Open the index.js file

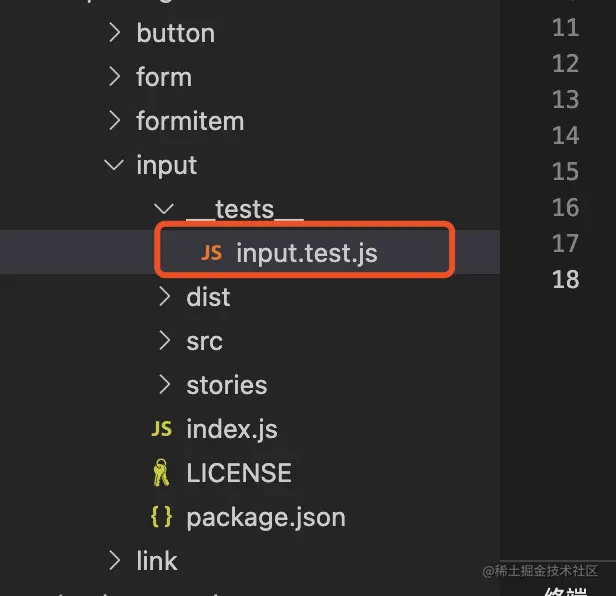232,429
